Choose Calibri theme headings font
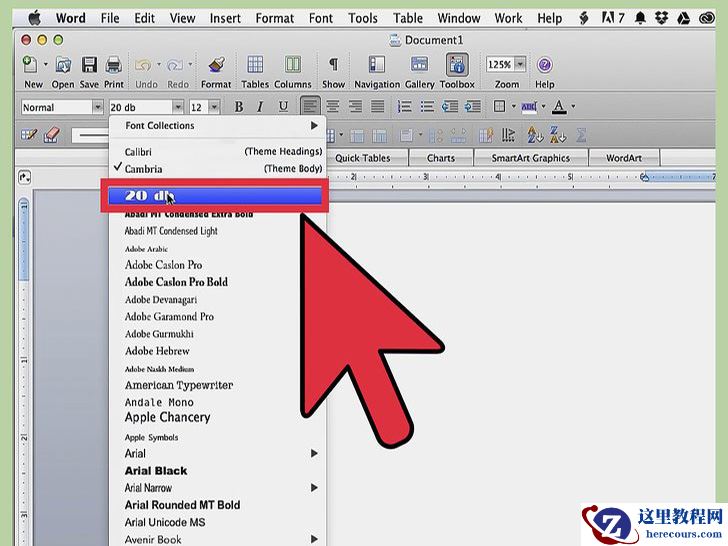728x546 pixels. pos(218,152)
